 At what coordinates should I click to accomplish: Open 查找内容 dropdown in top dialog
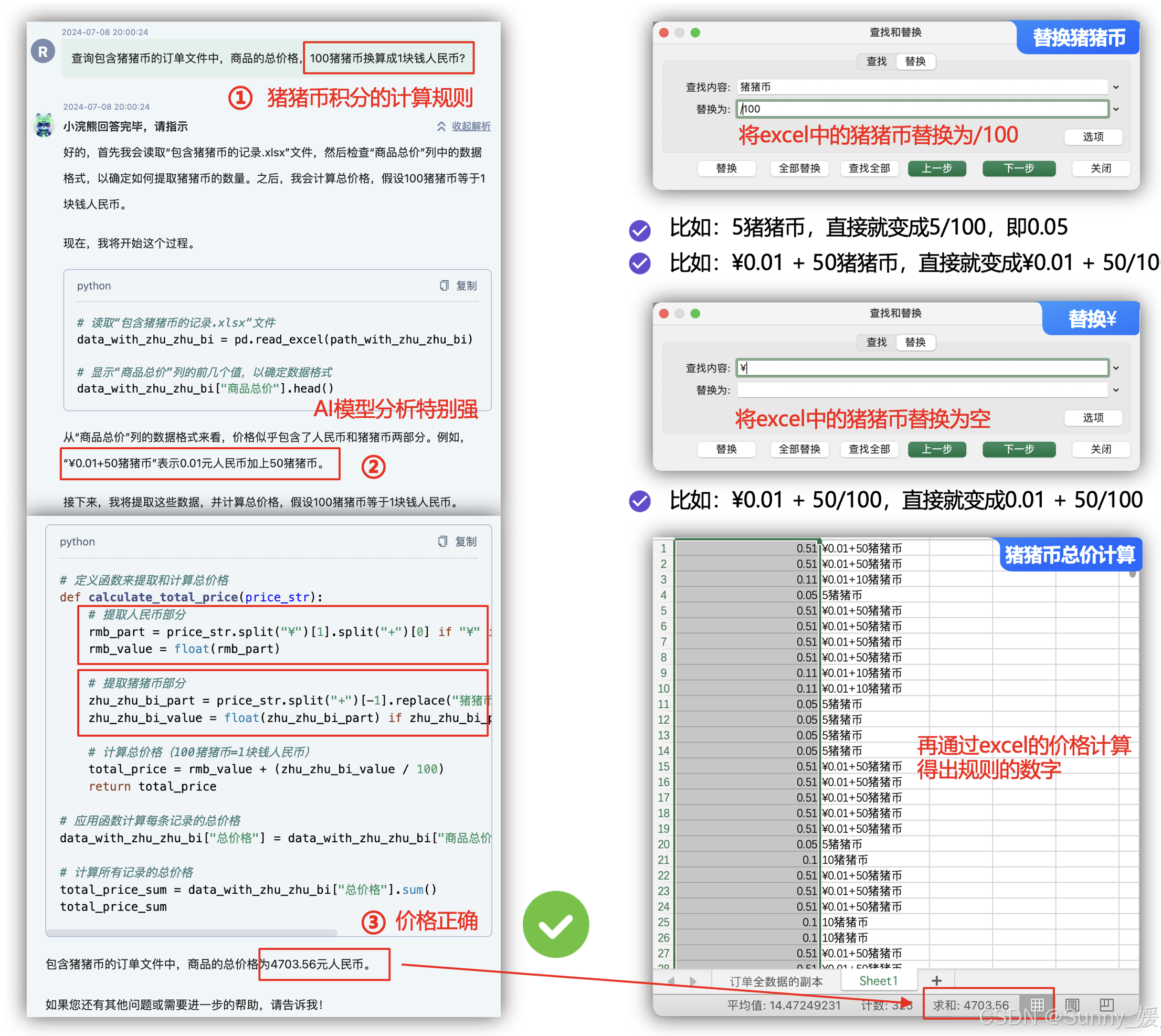coord(1116,87)
